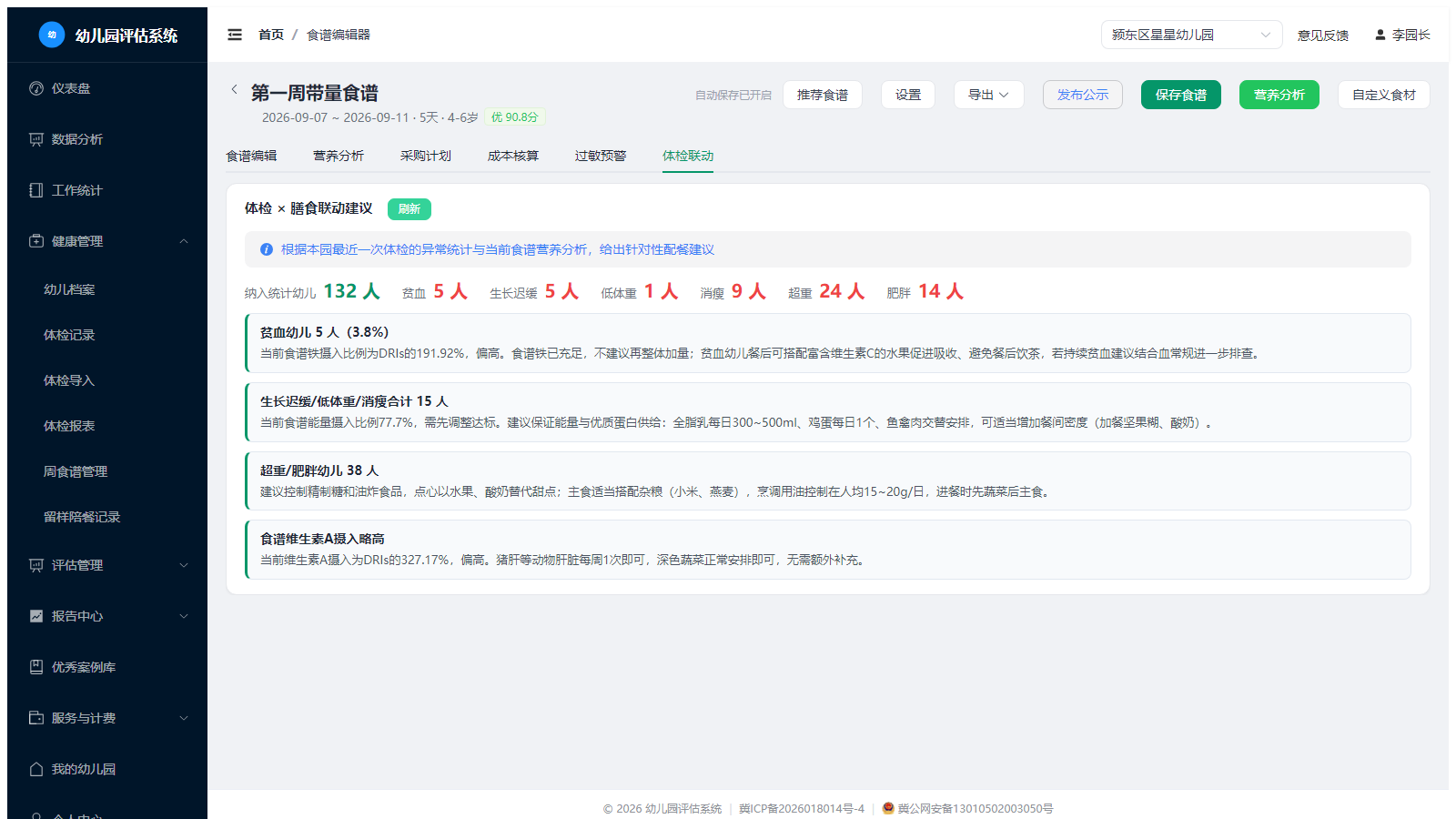Open the 成本核算 tab
Image resolution: width=1456 pixels, height=819 pixels.
pos(513,156)
